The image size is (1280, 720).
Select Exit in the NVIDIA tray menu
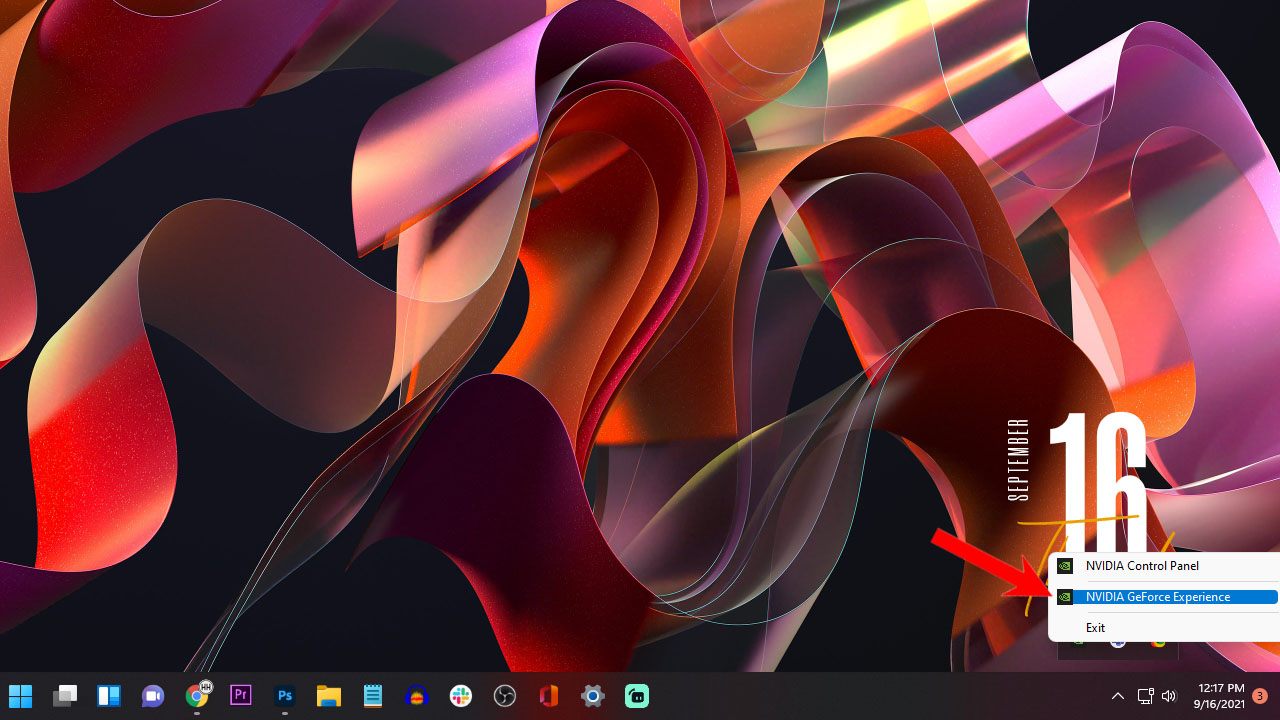point(1095,627)
